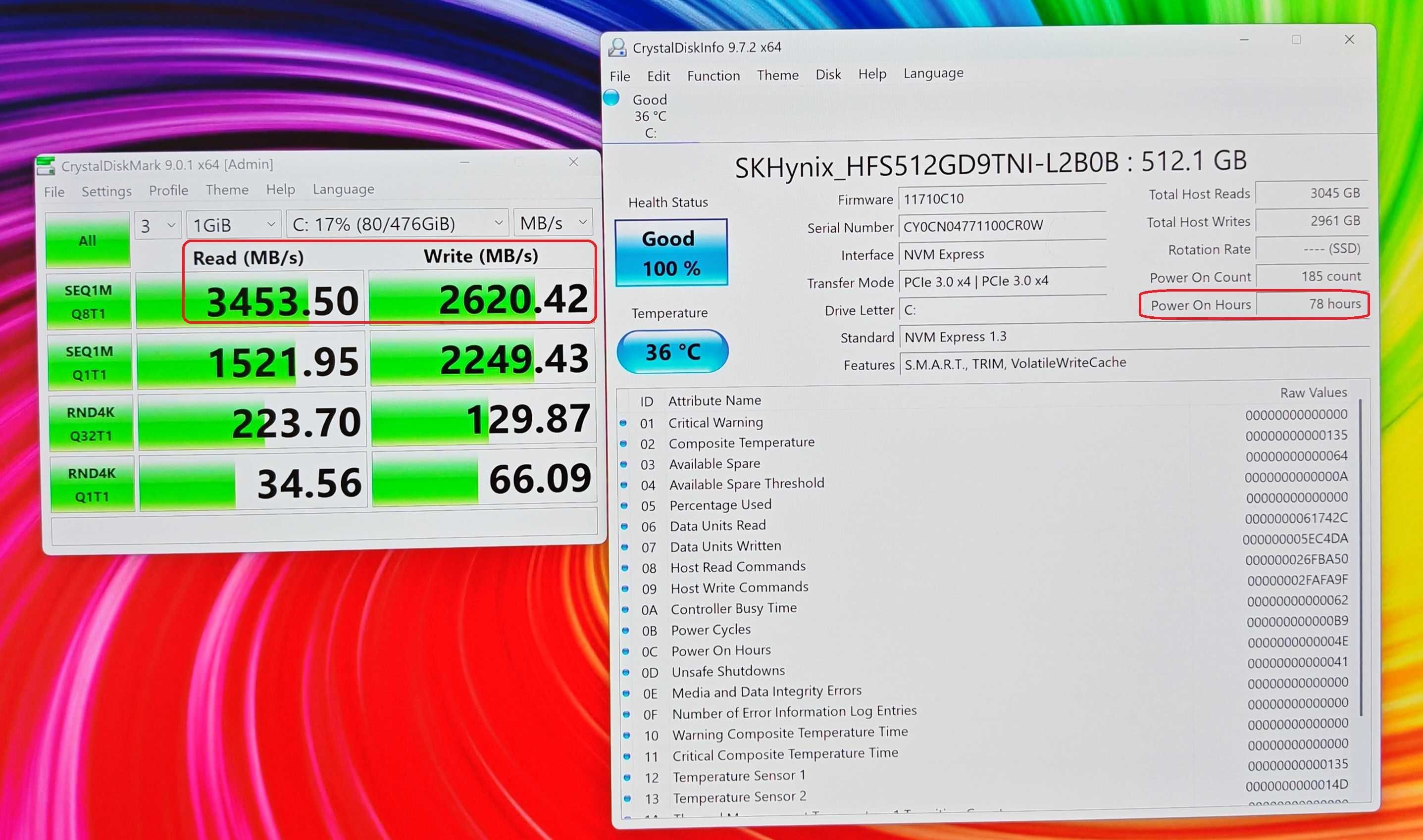Image resolution: width=1423 pixels, height=840 pixels.
Task: Click the SKHynix drive model title text
Action: click(x=991, y=164)
